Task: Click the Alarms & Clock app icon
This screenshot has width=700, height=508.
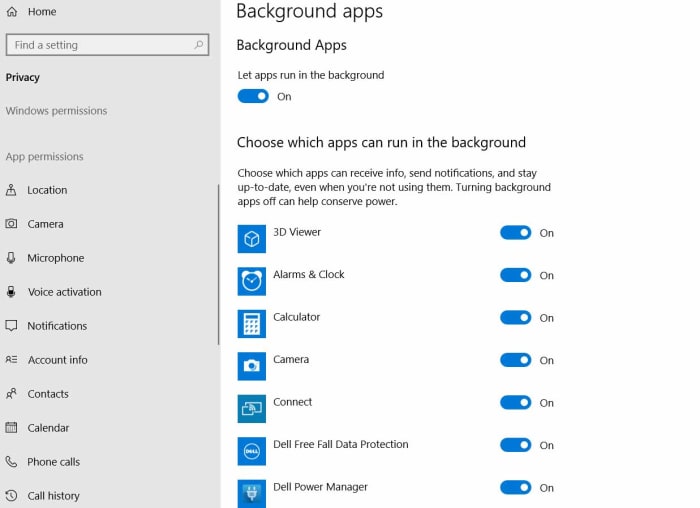Action: (x=252, y=281)
